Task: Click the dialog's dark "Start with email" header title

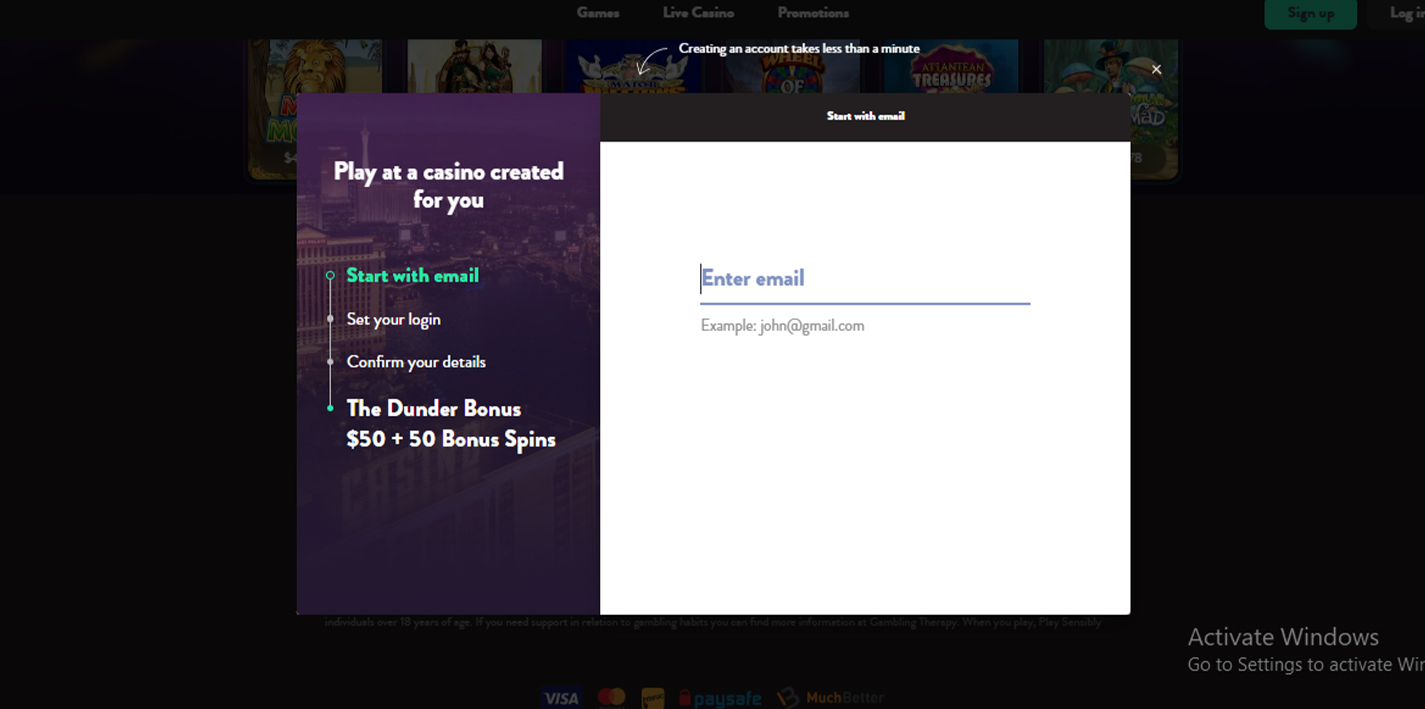Action: [865, 116]
